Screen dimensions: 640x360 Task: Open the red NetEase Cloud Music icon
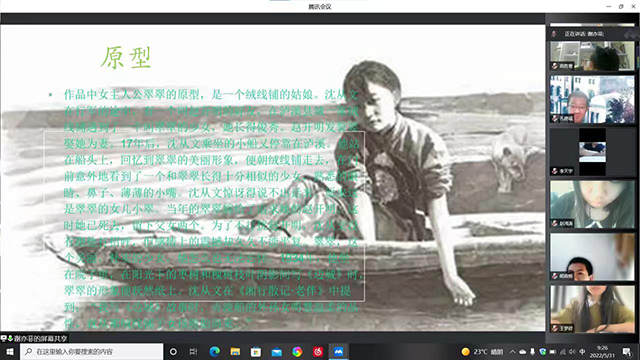click(318, 351)
